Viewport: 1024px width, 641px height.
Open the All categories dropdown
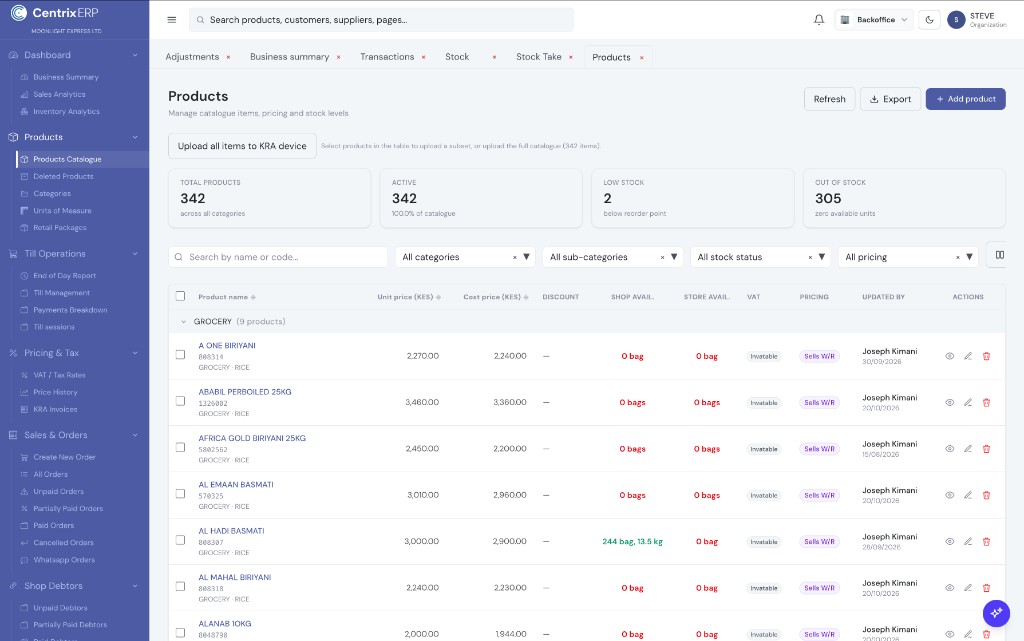465,257
